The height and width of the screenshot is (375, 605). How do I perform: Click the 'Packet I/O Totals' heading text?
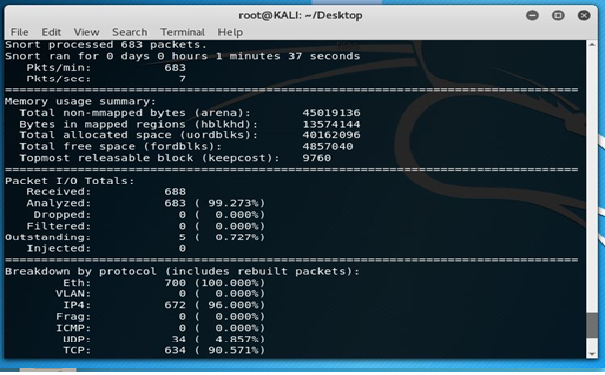coord(69,181)
